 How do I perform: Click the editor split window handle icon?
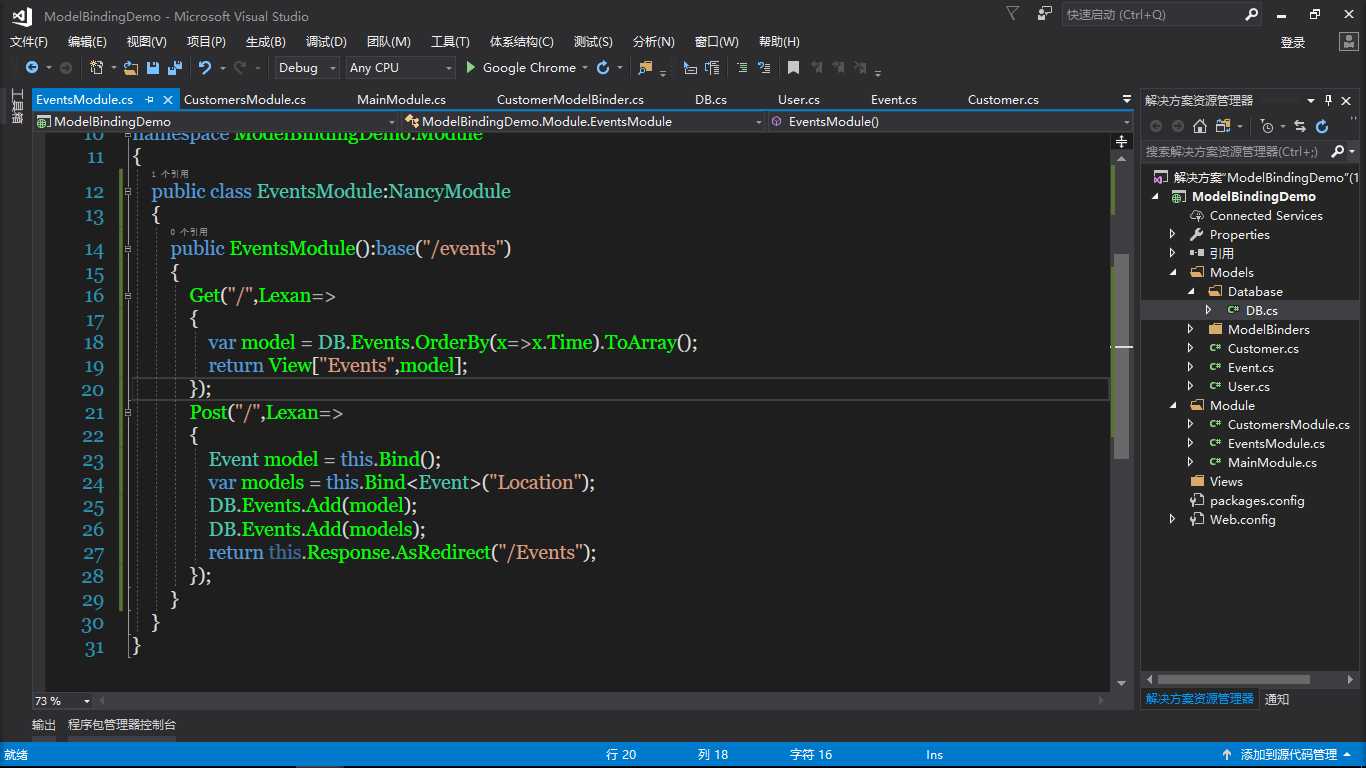[x=1121, y=141]
